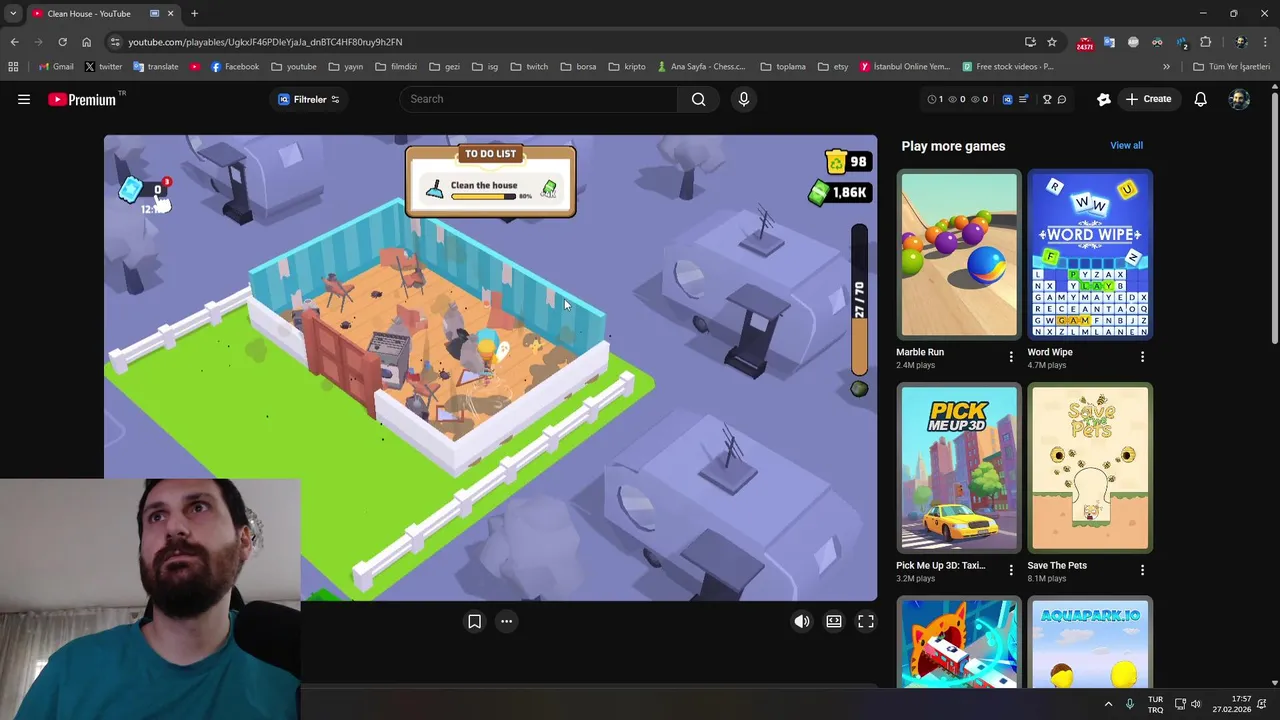Click the trophy icon in header widget

[x=1047, y=99]
